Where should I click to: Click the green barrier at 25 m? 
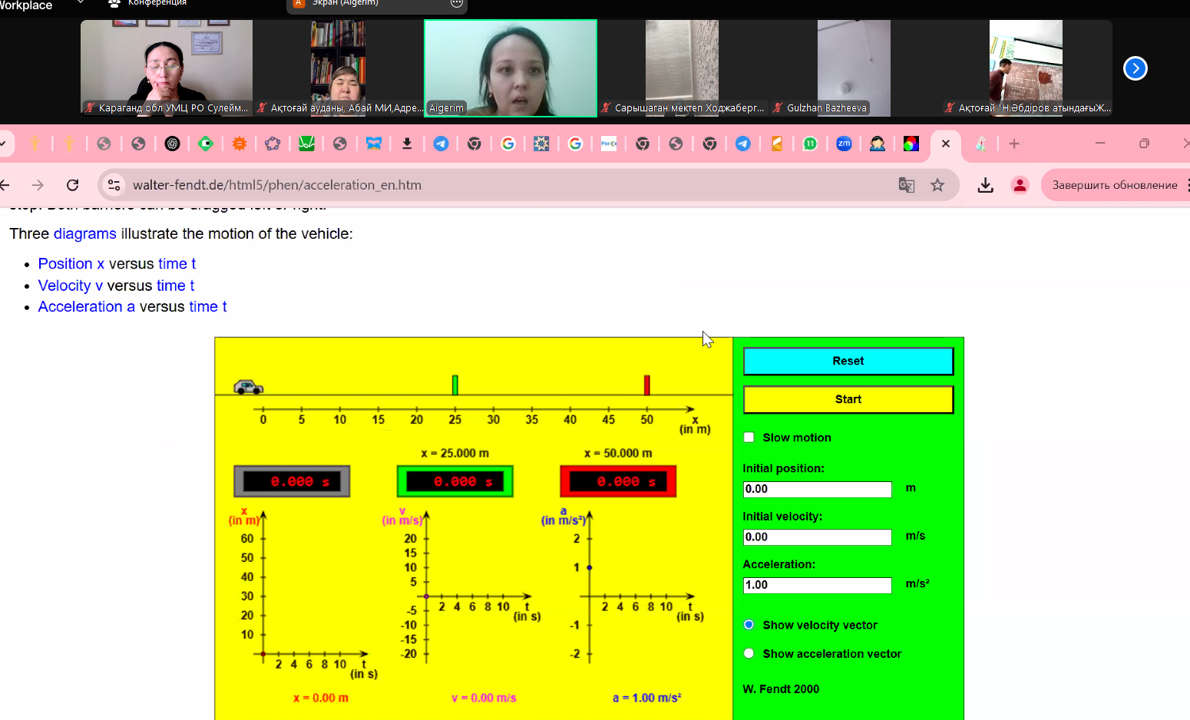(455, 385)
